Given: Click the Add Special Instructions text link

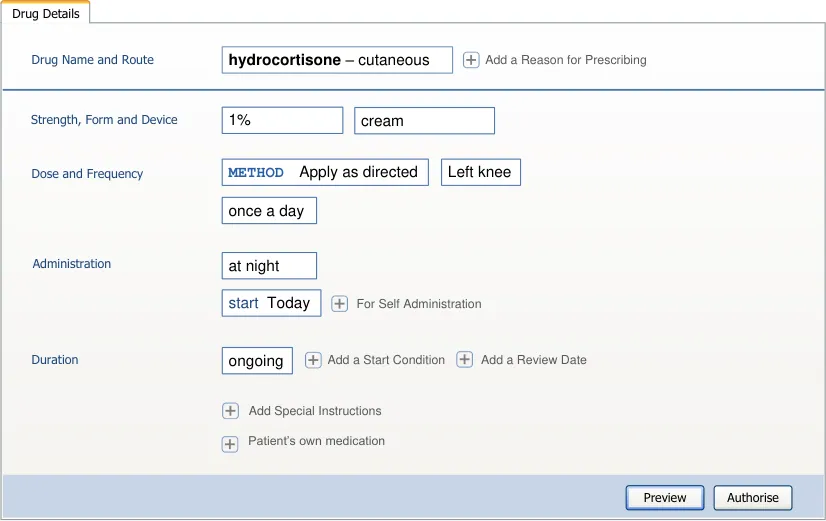Looking at the screenshot, I should [315, 411].
